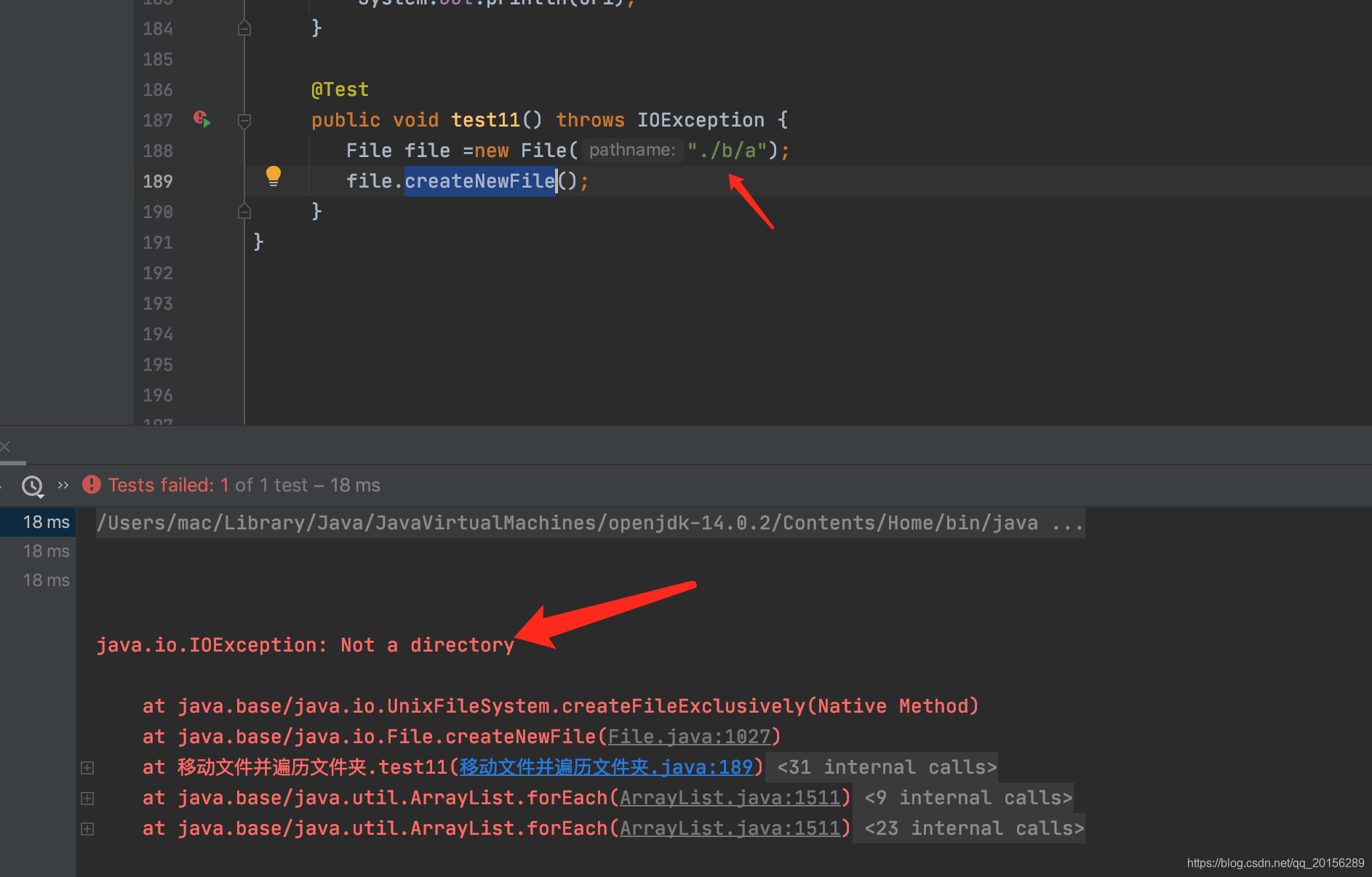Collapse test11 method fold at line 187
This screenshot has width=1372, height=877.
244,120
